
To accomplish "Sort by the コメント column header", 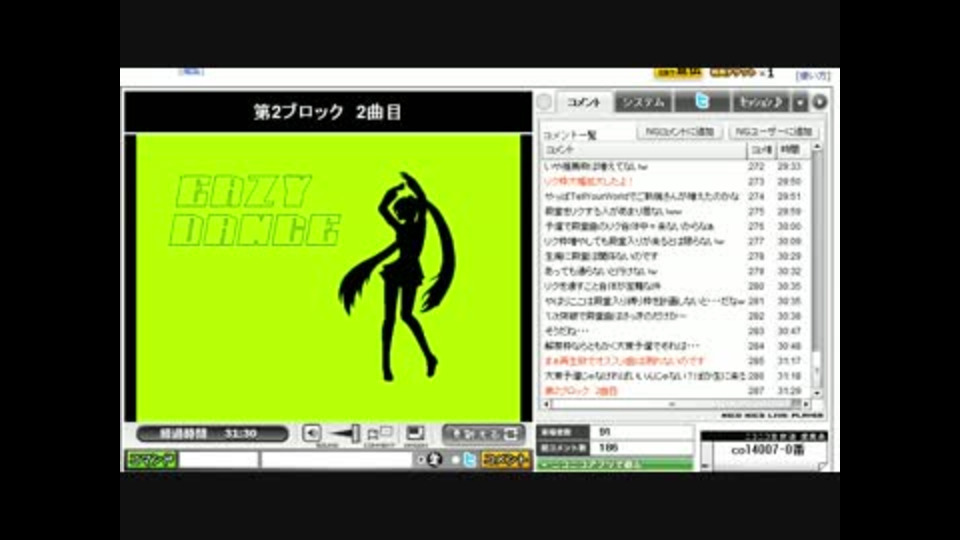I will (x=643, y=150).
